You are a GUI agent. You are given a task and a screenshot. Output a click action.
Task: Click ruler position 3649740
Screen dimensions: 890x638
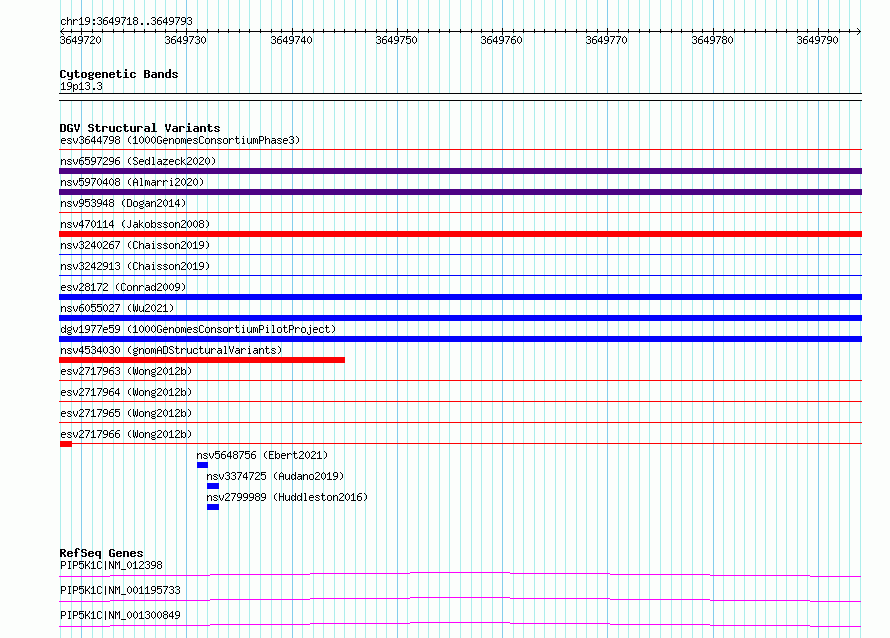(291, 40)
